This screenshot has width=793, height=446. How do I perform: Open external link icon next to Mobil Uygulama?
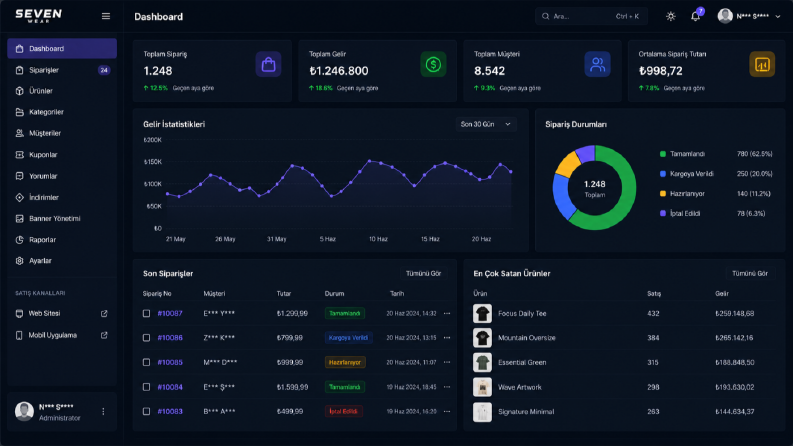104,335
